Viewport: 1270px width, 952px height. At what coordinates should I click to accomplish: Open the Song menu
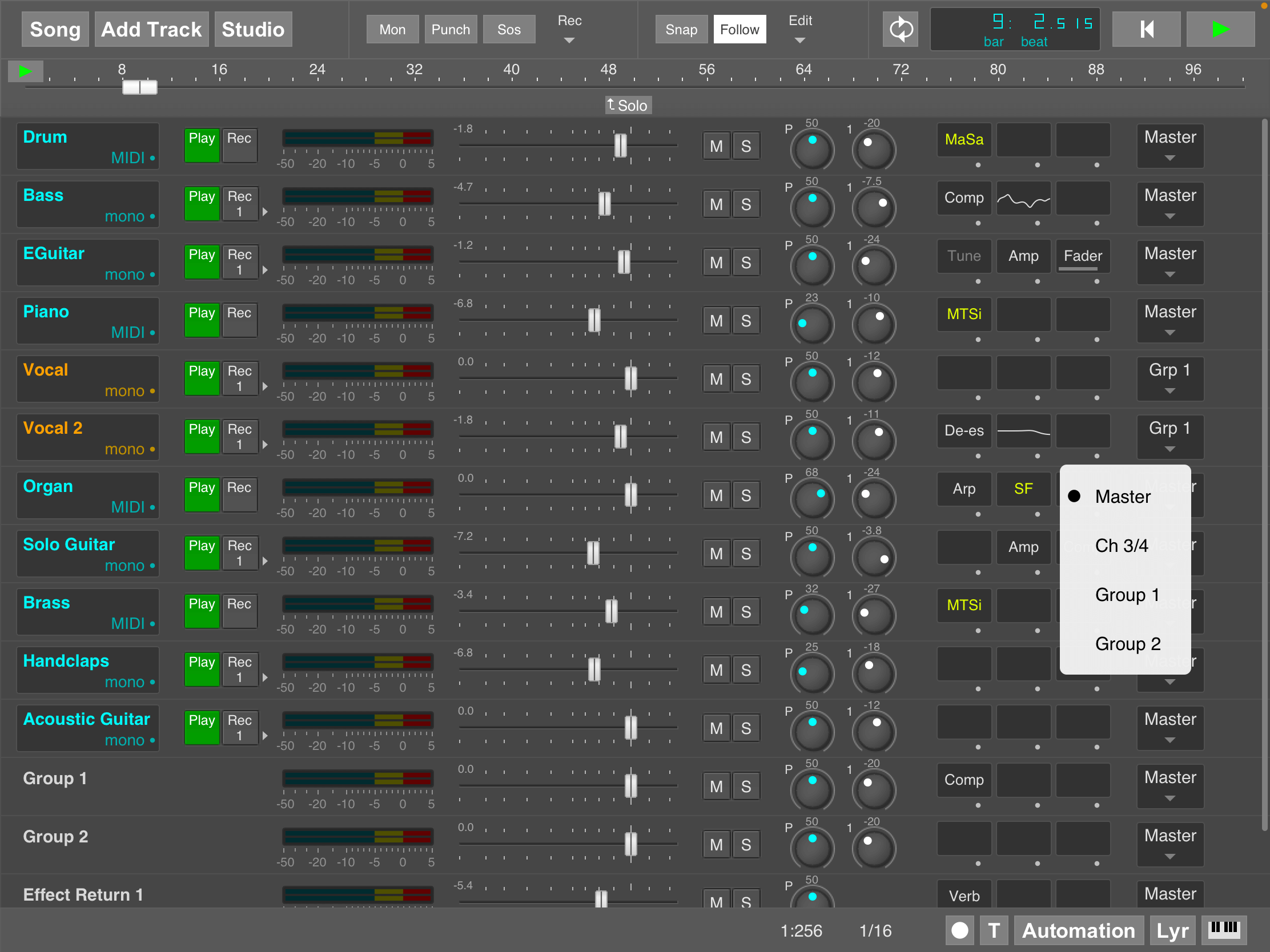point(55,29)
